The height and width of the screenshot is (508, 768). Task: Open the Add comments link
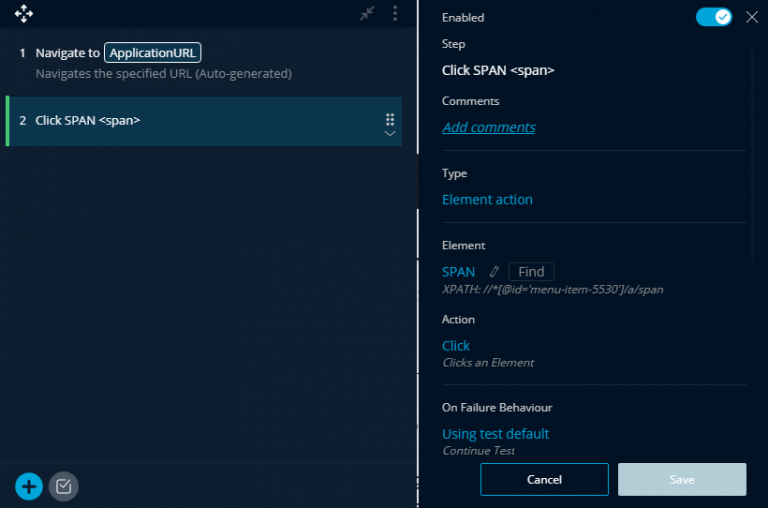pos(488,127)
